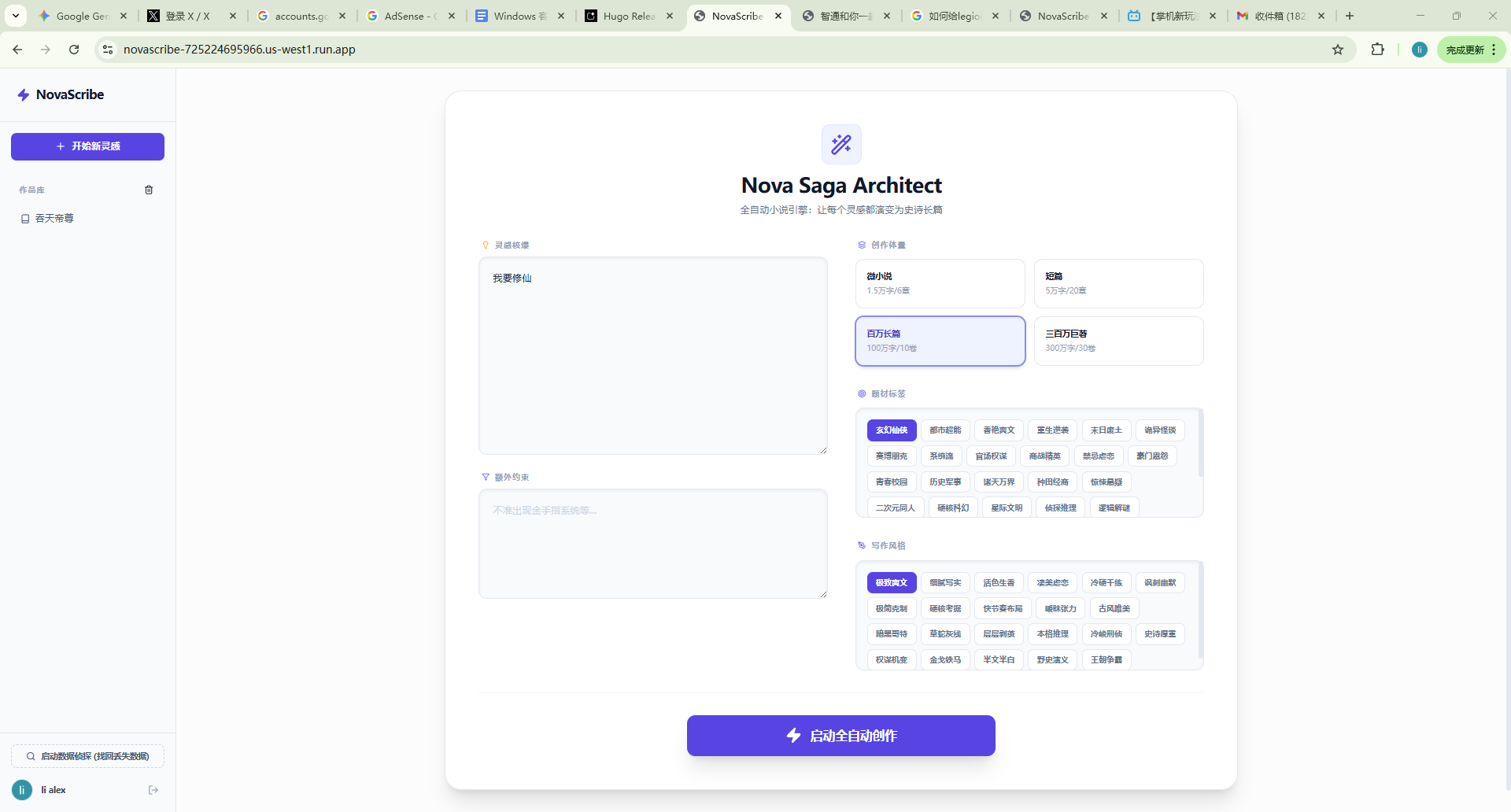Switch to the Hugo Releases tab

tap(628, 16)
